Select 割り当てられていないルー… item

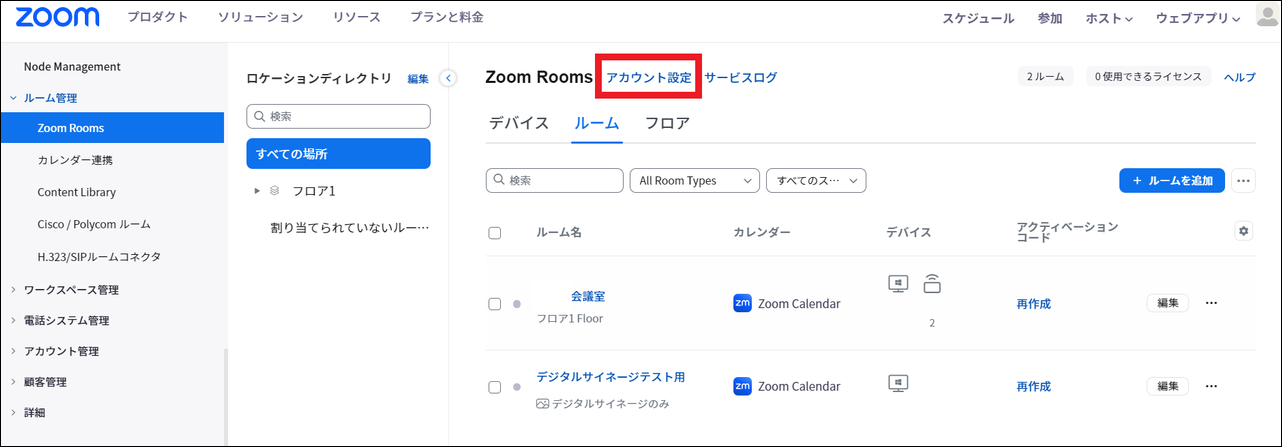(349, 227)
